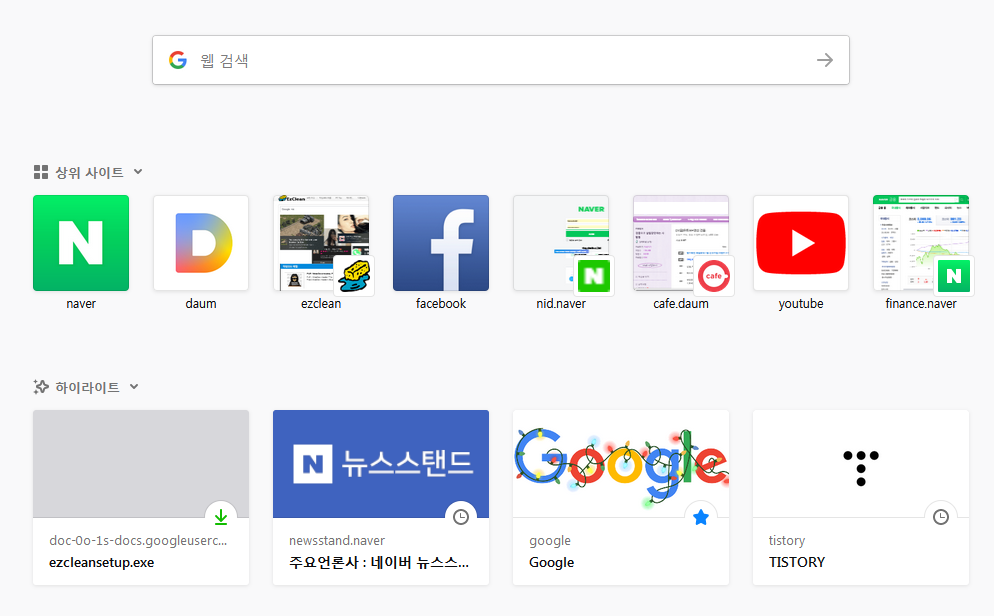
Task: Click the ezclean label text
Action: tap(321, 304)
